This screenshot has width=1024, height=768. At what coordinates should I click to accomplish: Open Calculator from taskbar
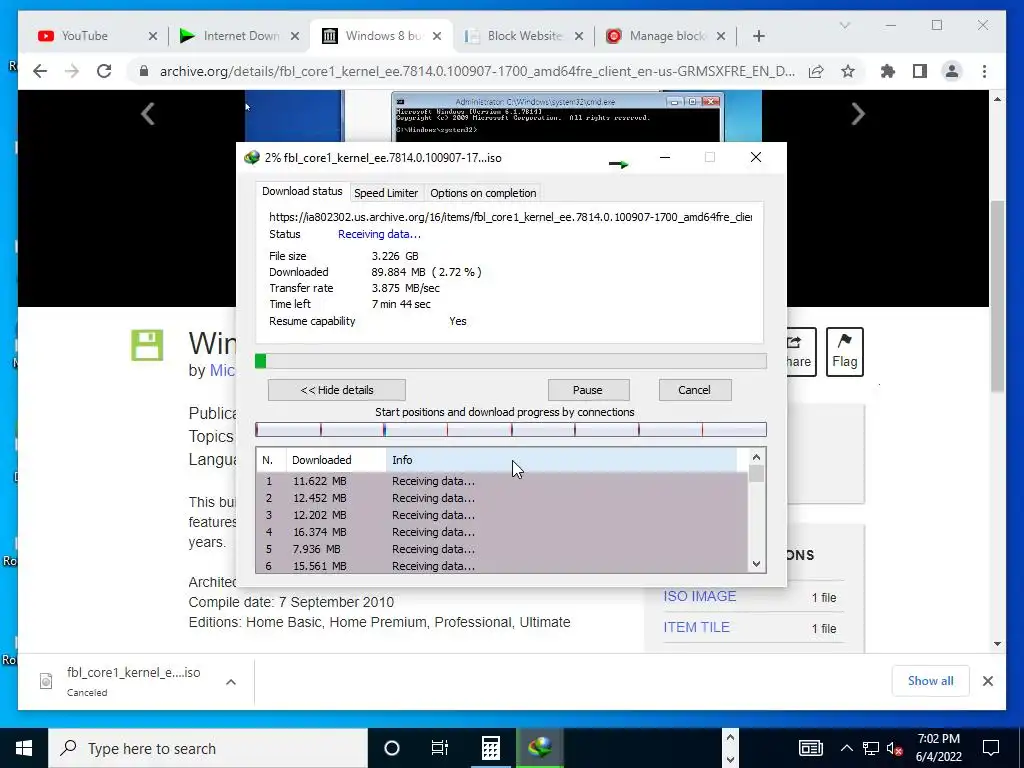(x=490, y=748)
